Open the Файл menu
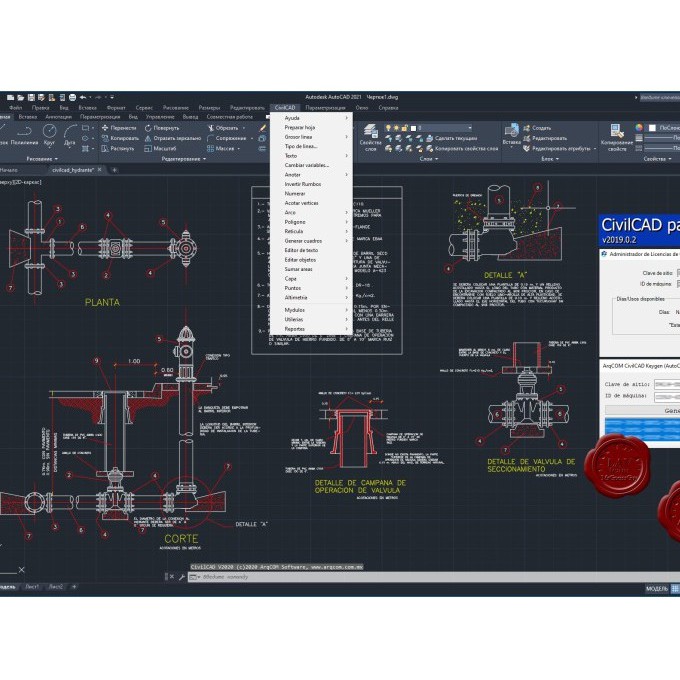This screenshot has height=680, width=680. tap(15, 108)
